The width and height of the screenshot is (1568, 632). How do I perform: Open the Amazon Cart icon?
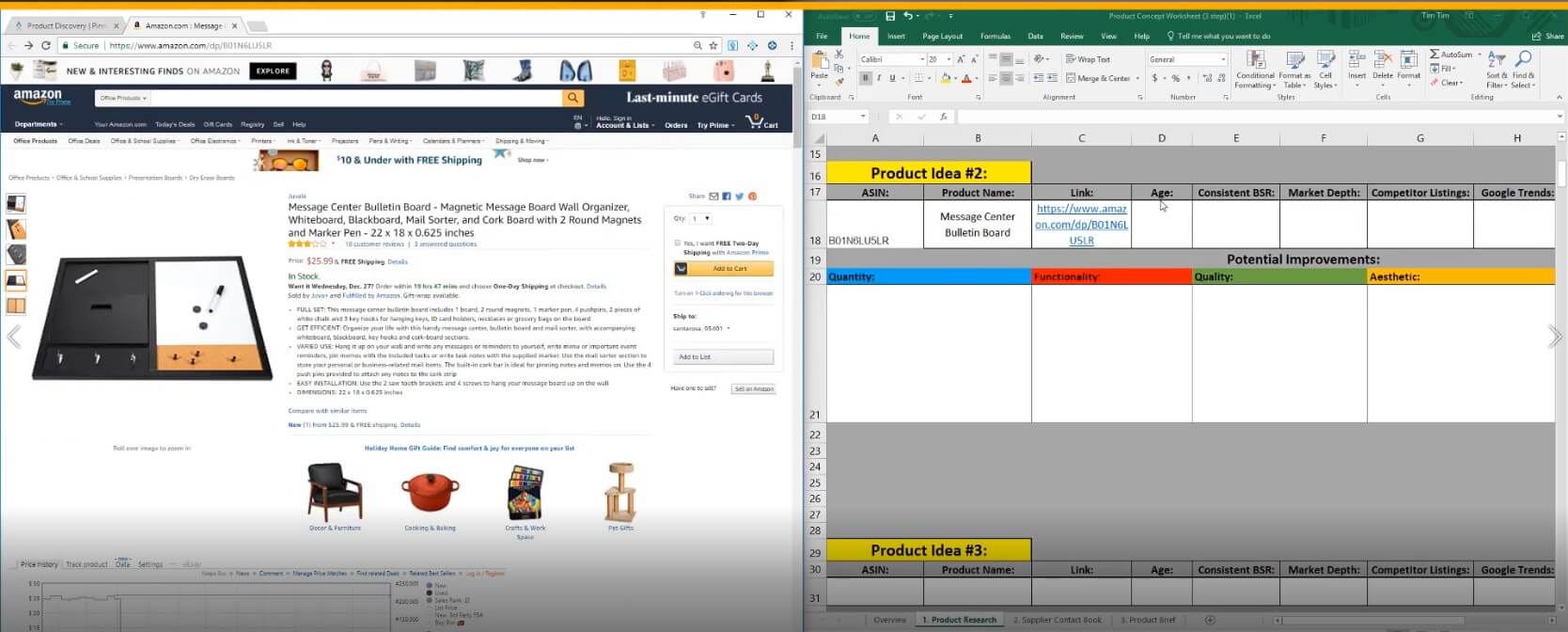(761, 121)
